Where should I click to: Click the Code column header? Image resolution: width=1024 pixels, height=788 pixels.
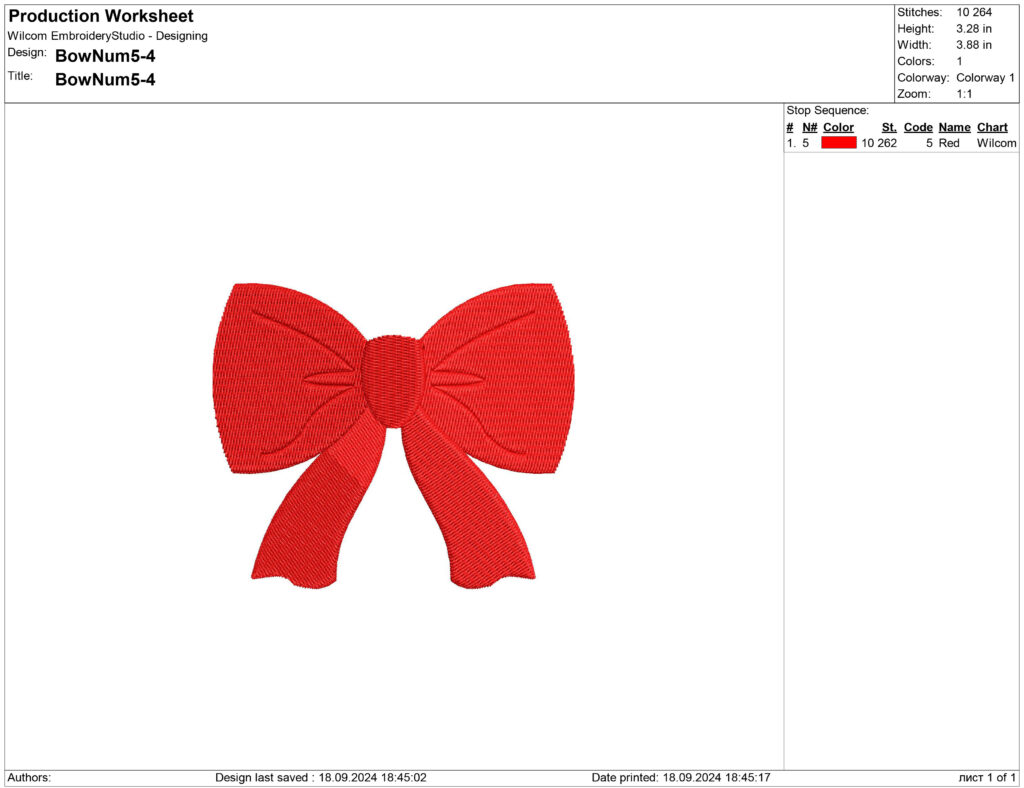tap(918, 127)
